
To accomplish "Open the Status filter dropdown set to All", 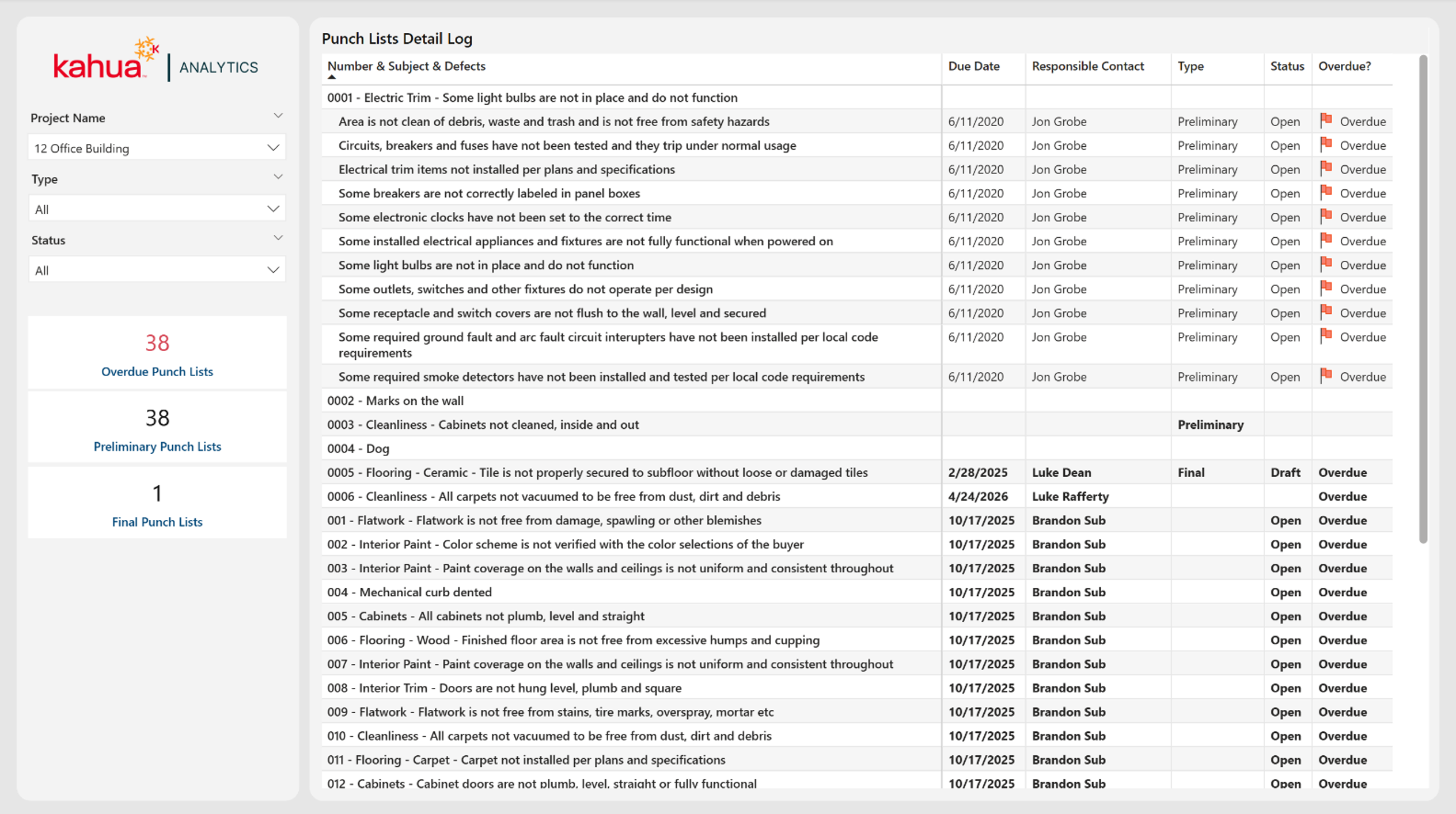I will click(157, 270).
